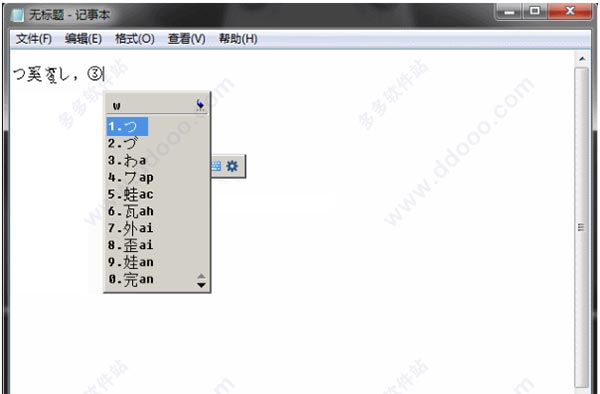600x394 pixels.
Task: Open the 编辑(E) menu
Action: coord(83,39)
